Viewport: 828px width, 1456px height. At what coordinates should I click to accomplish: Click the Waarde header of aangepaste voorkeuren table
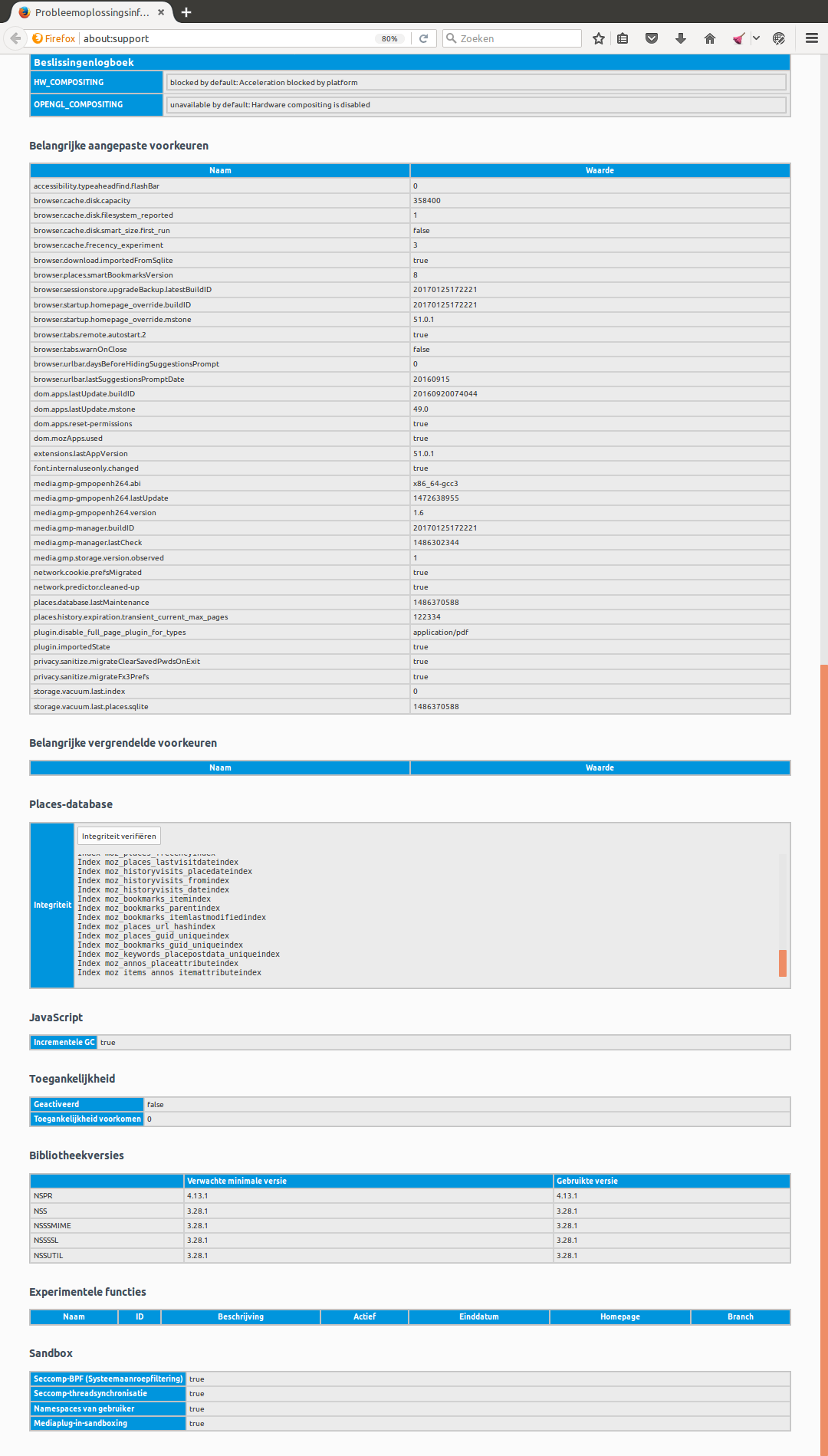point(600,170)
